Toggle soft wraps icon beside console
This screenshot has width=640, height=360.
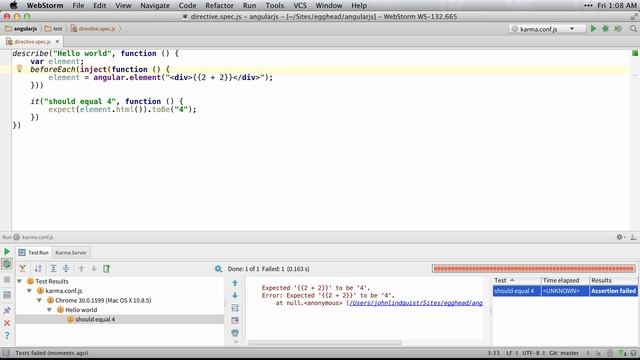point(235,308)
